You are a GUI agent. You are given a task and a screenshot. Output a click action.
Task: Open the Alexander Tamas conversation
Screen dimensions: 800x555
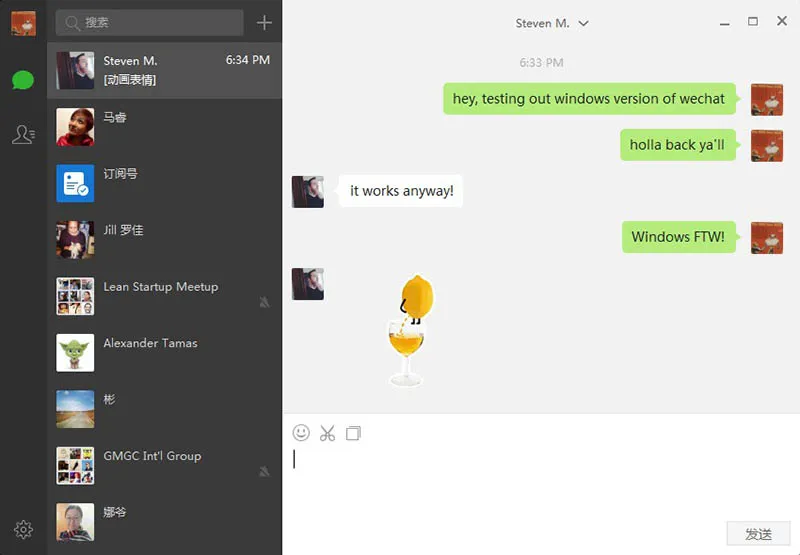tap(164, 352)
